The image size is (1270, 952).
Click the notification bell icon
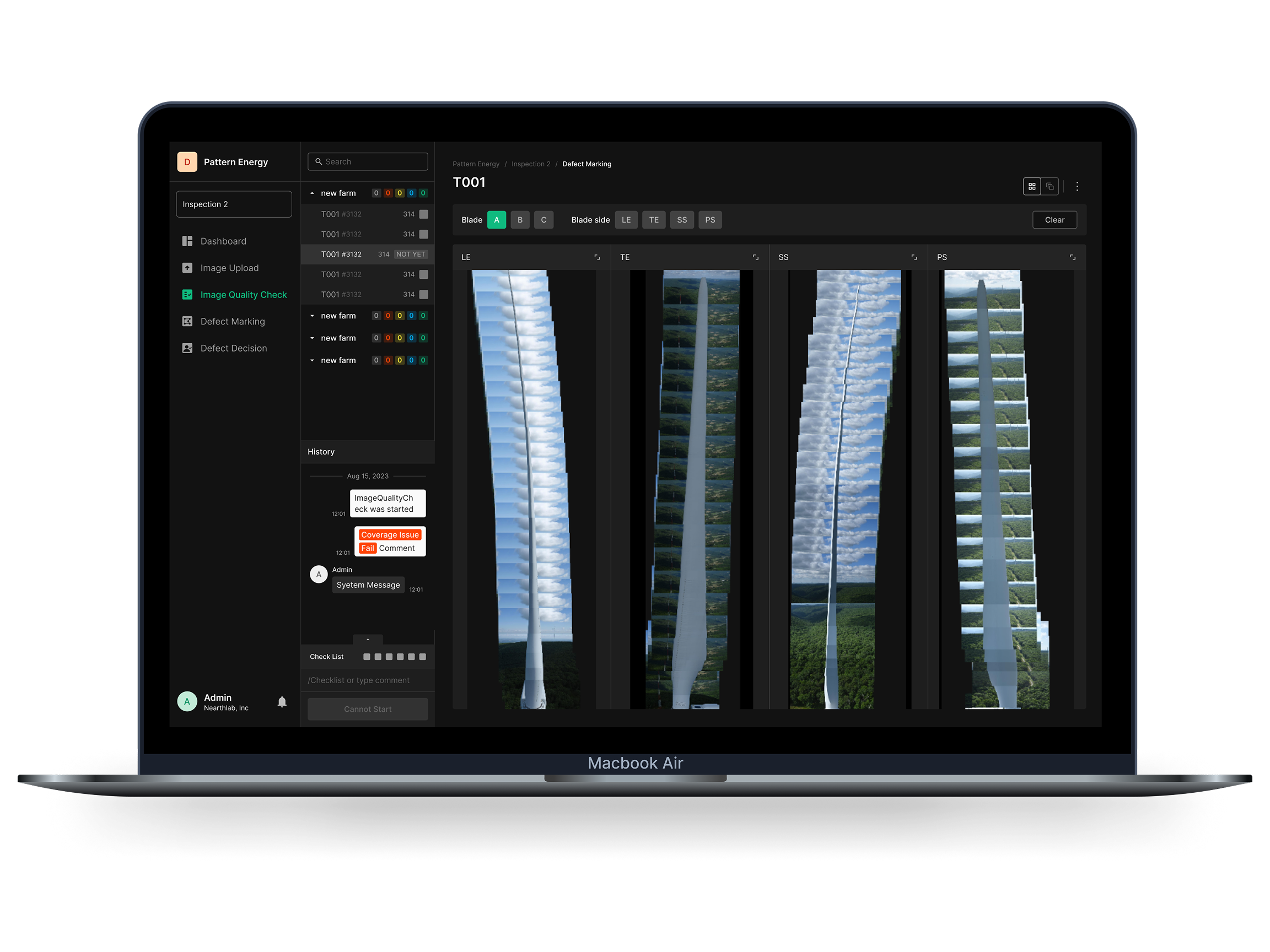point(282,702)
